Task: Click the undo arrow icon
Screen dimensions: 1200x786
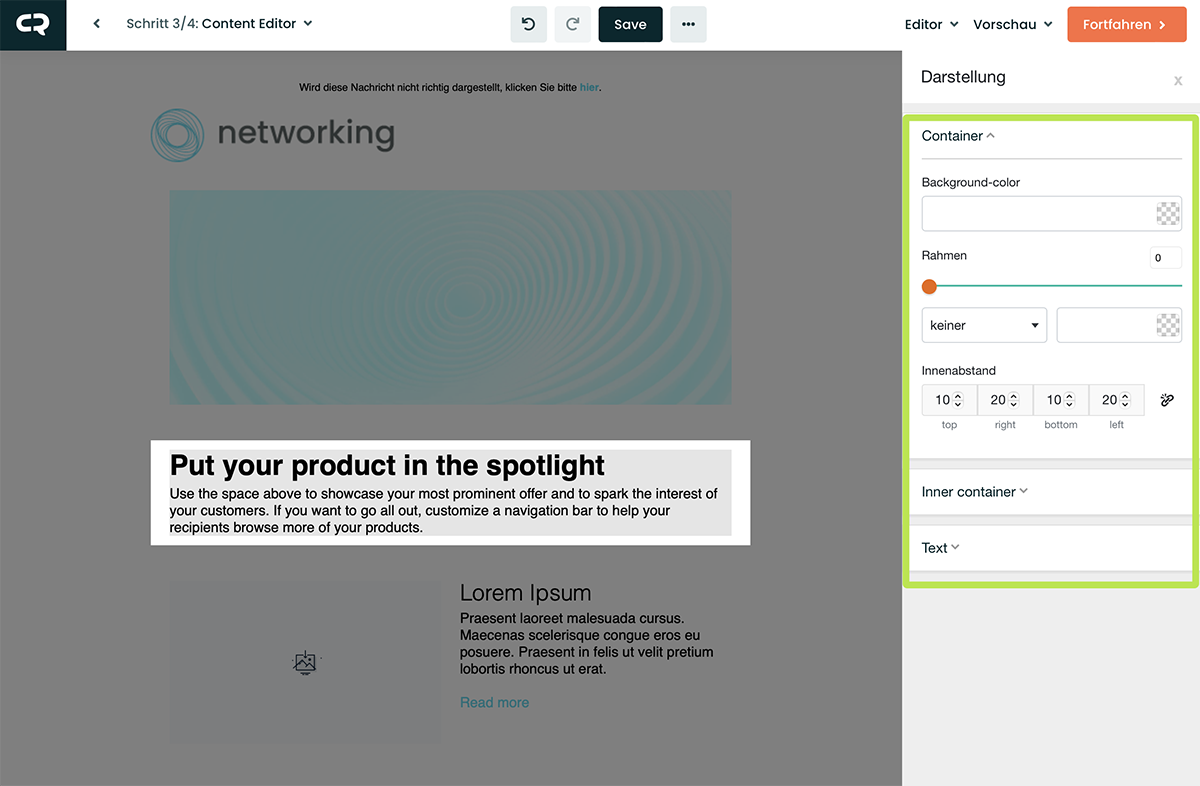Action: [528, 24]
